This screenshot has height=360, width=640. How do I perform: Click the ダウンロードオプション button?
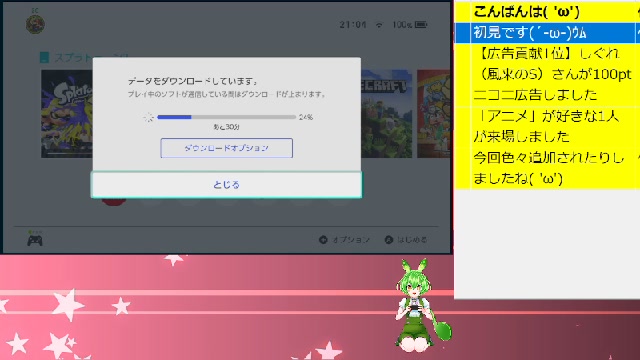227,148
